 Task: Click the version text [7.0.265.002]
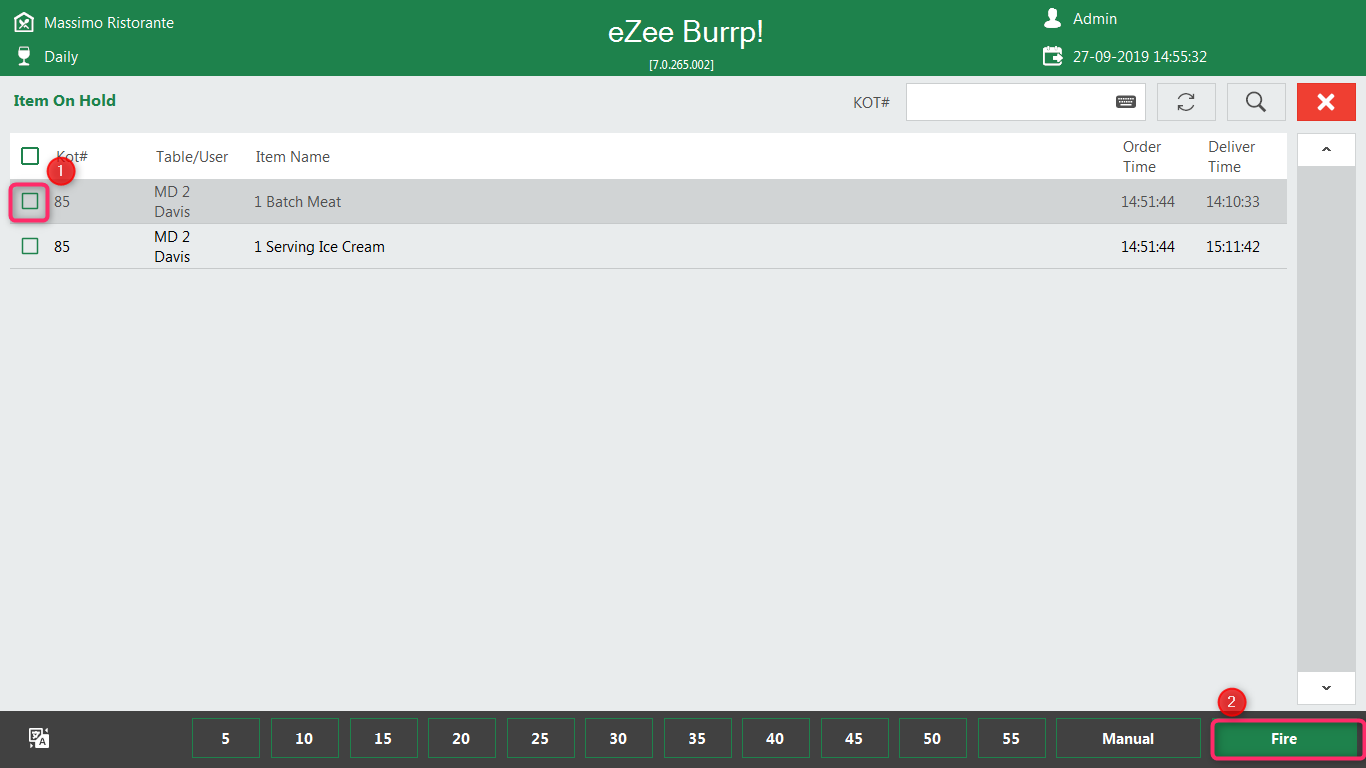[x=682, y=64]
